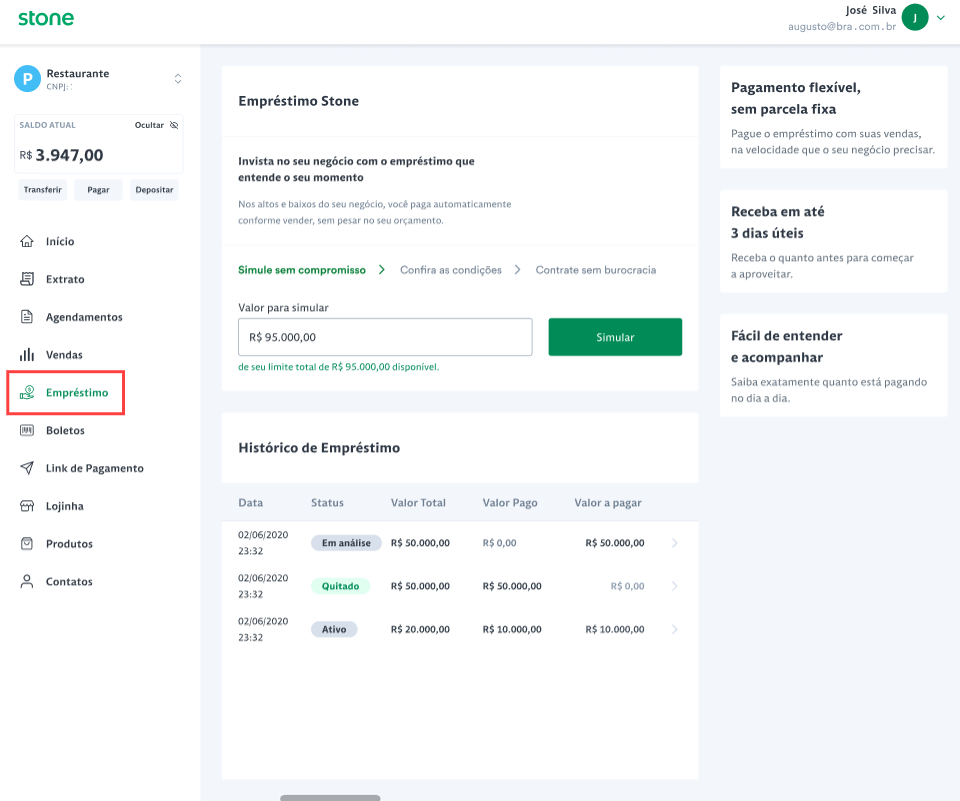
Task: Select the Contrate sem burocracia step
Action: pyautogui.click(x=596, y=270)
